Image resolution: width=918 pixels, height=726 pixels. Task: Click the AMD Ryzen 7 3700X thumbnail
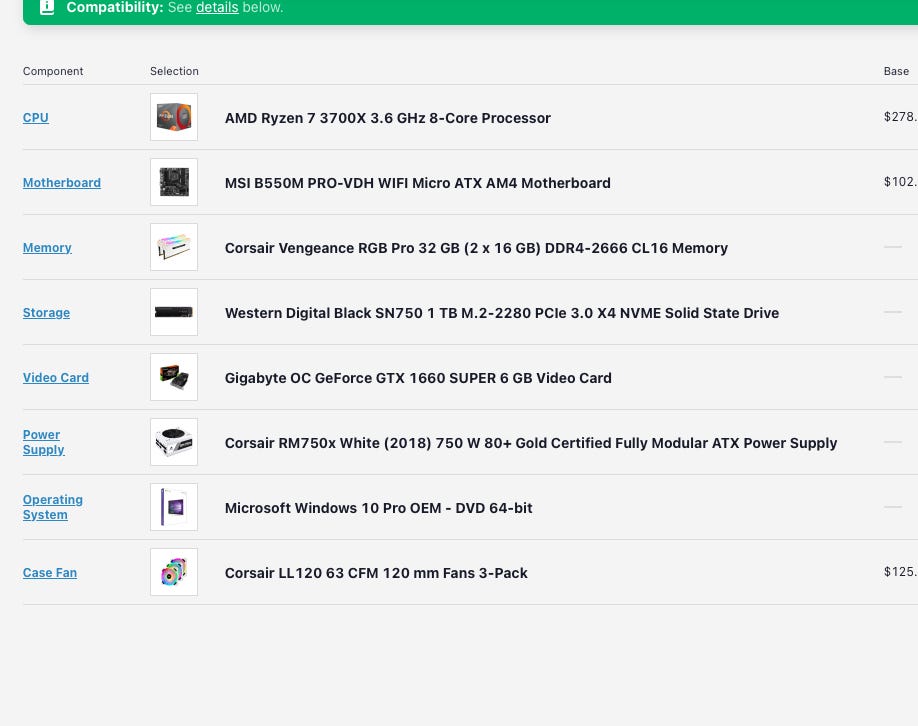tap(174, 117)
